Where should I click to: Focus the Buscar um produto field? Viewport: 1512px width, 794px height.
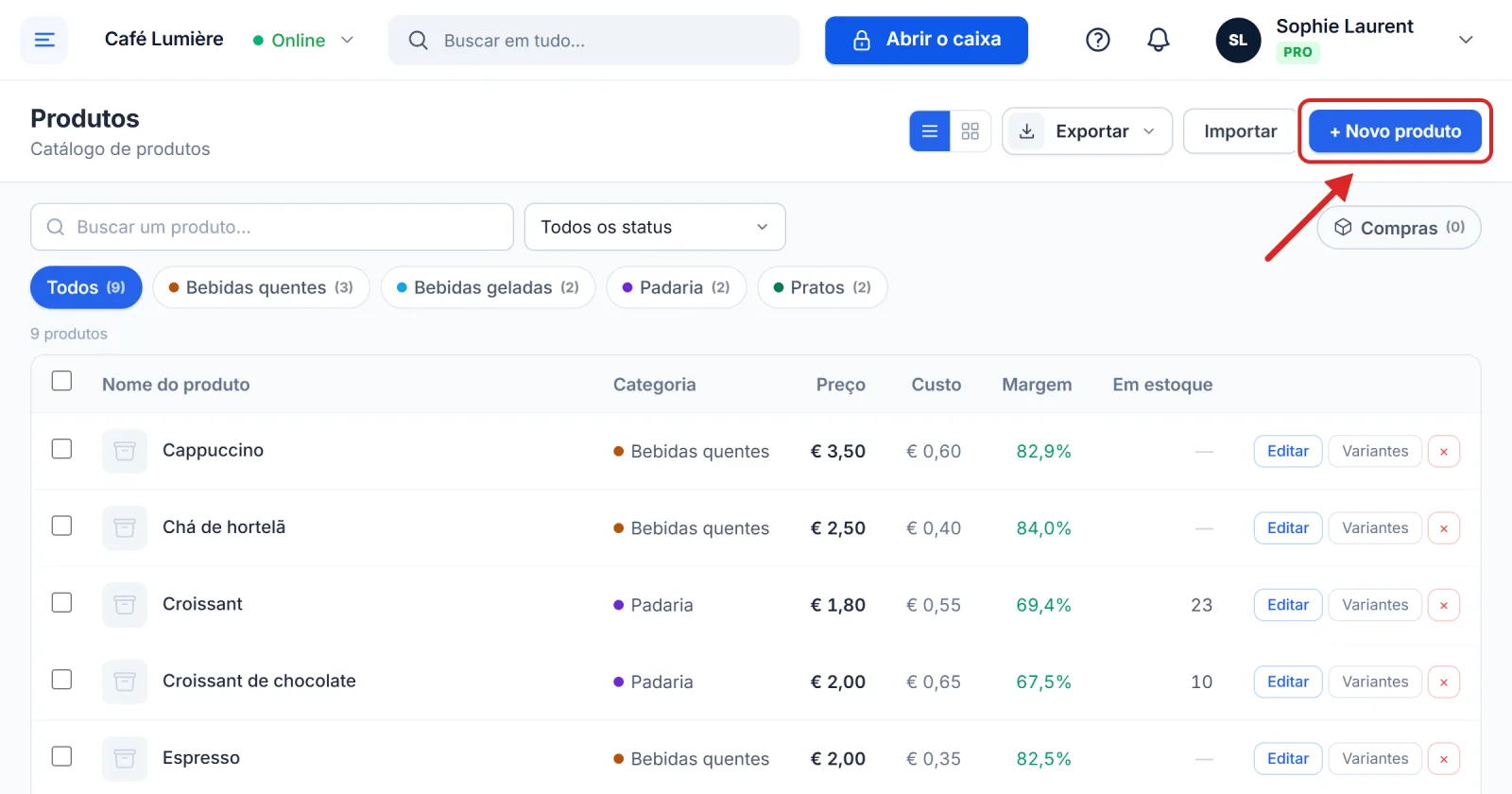click(272, 227)
